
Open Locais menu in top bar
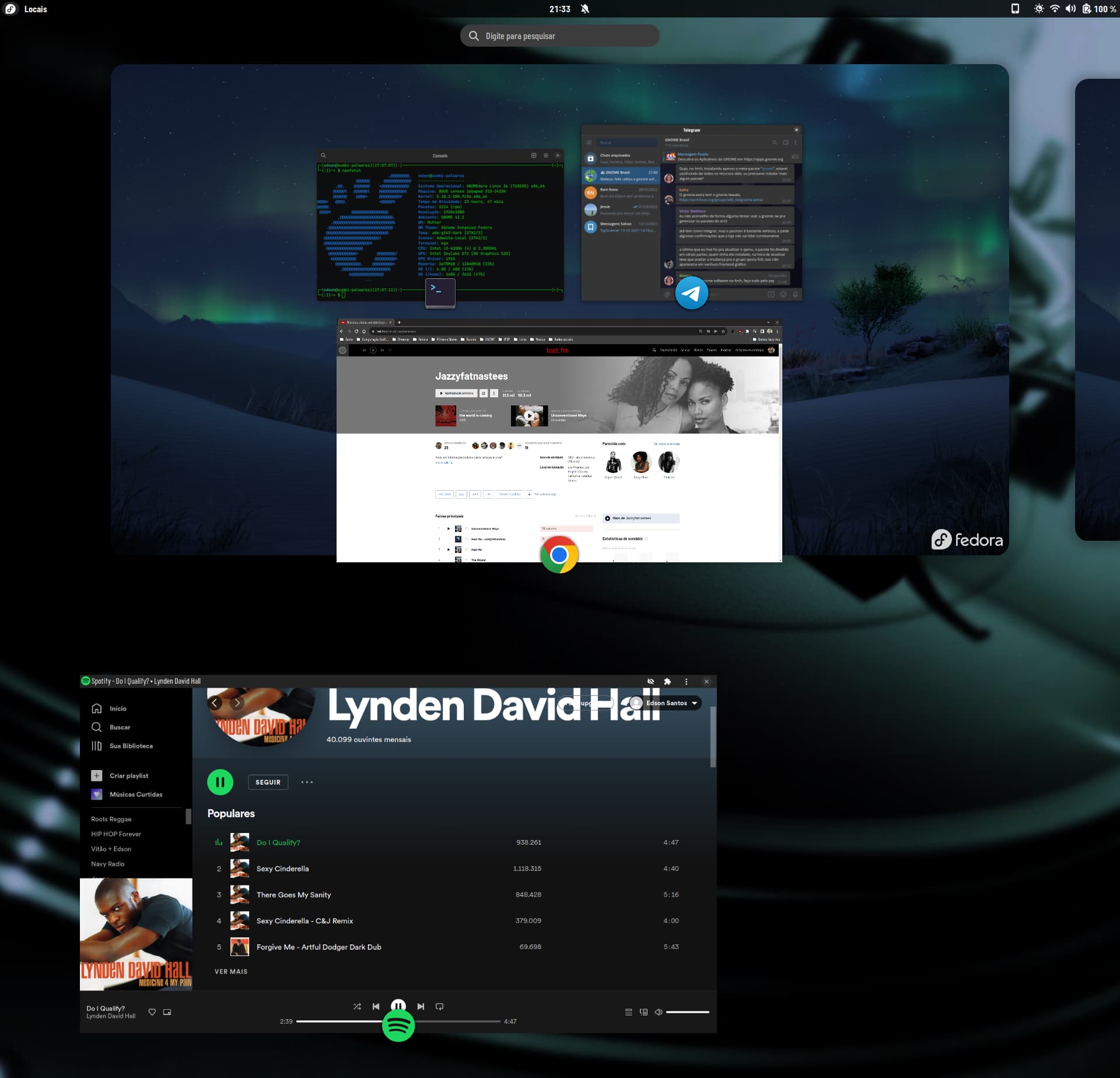(x=36, y=9)
